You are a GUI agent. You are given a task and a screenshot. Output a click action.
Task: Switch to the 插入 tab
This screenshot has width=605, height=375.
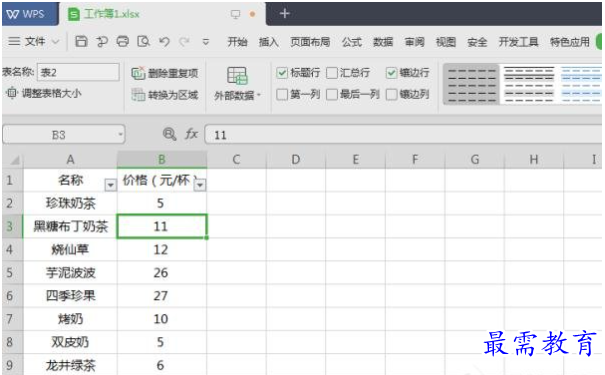pyautogui.click(x=269, y=42)
